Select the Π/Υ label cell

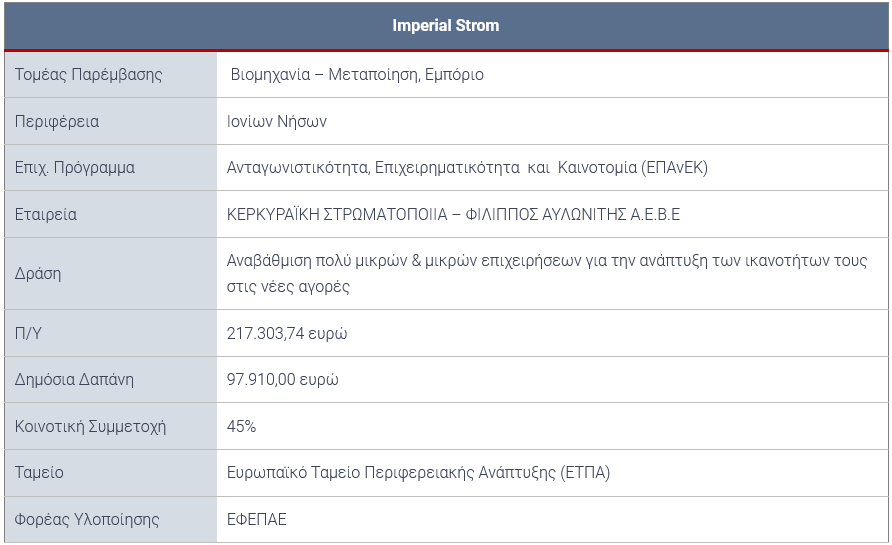[111, 333]
